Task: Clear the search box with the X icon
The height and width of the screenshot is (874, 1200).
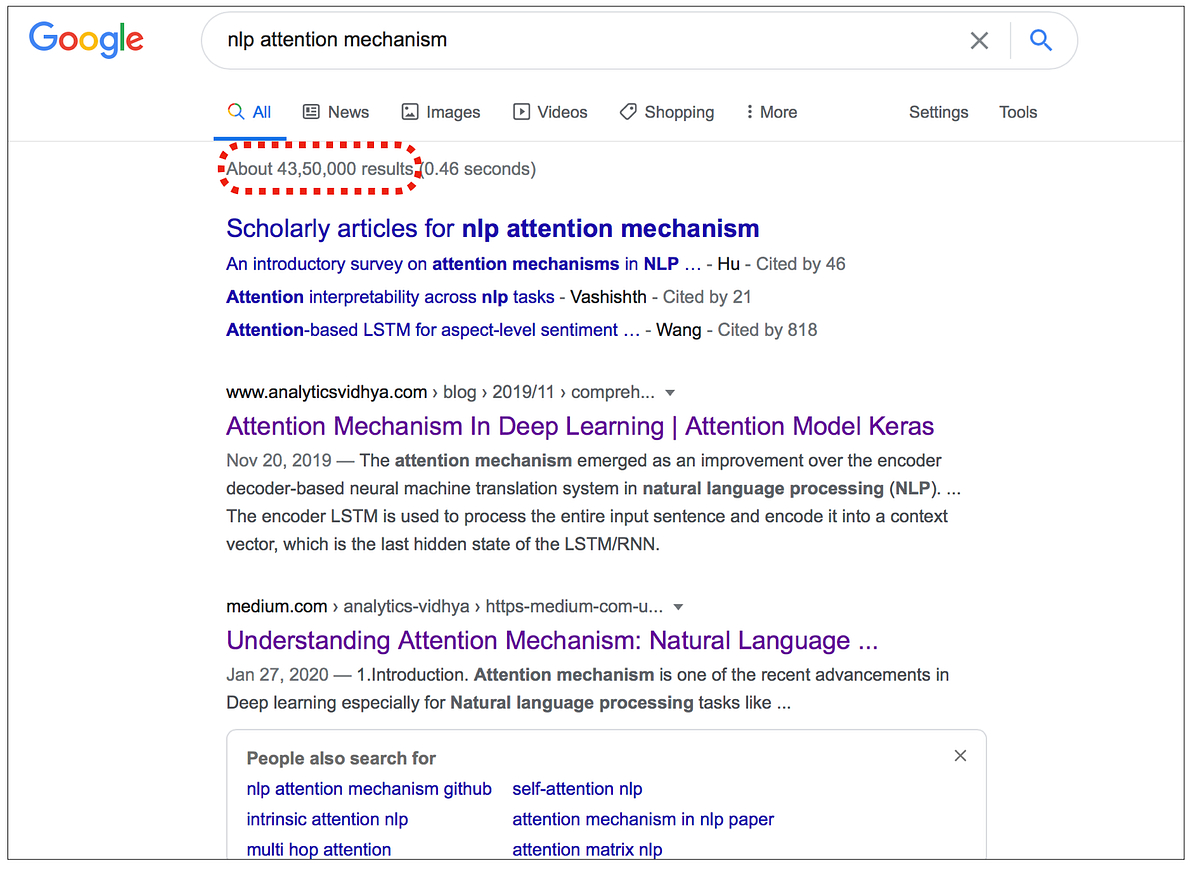Action: point(979,40)
